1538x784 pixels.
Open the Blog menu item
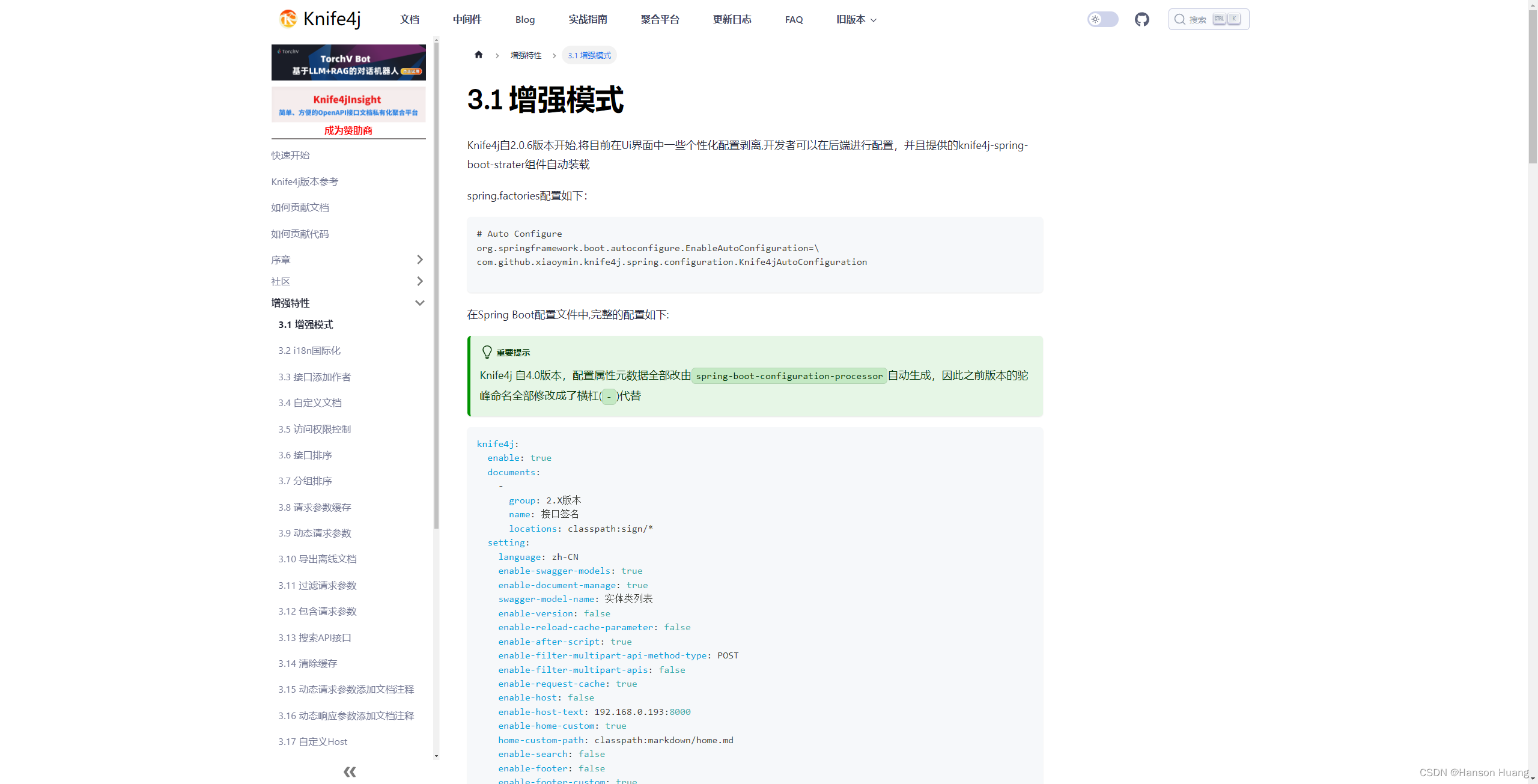524,19
